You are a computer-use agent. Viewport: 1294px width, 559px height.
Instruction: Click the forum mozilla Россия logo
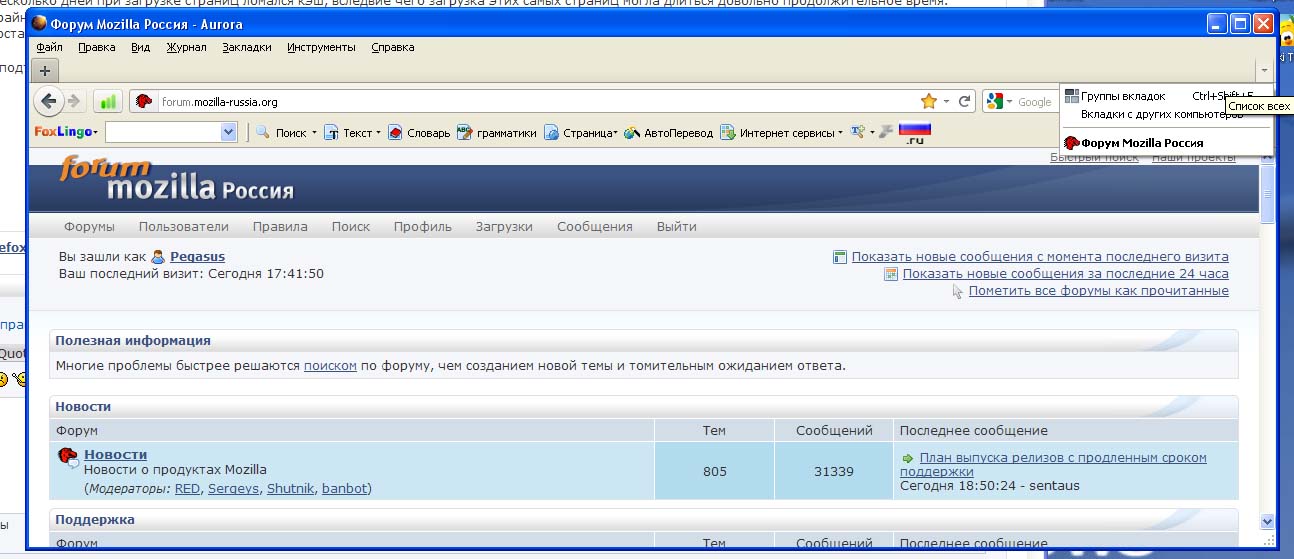coord(176,179)
